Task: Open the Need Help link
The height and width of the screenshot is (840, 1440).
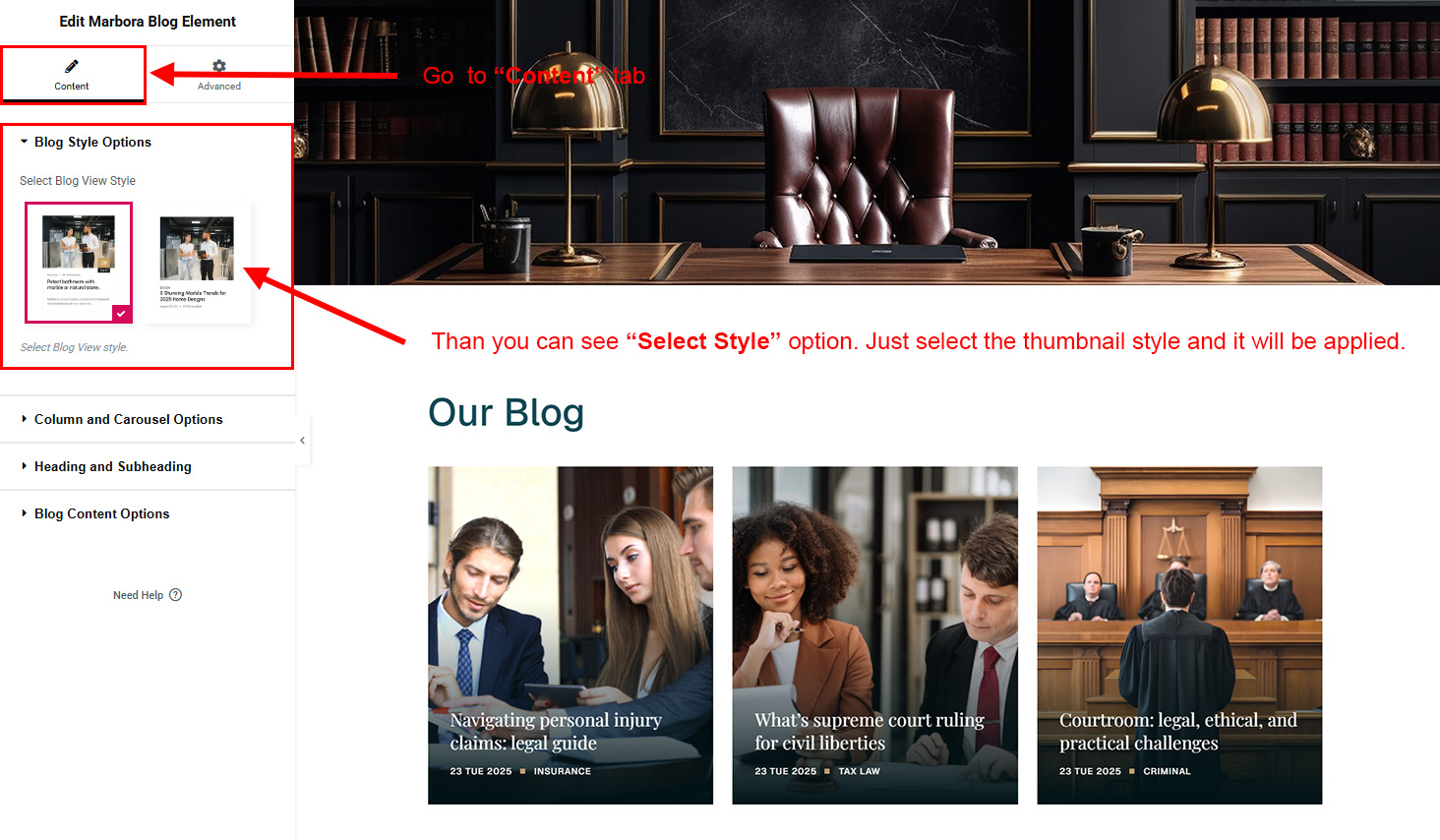Action: 139,595
